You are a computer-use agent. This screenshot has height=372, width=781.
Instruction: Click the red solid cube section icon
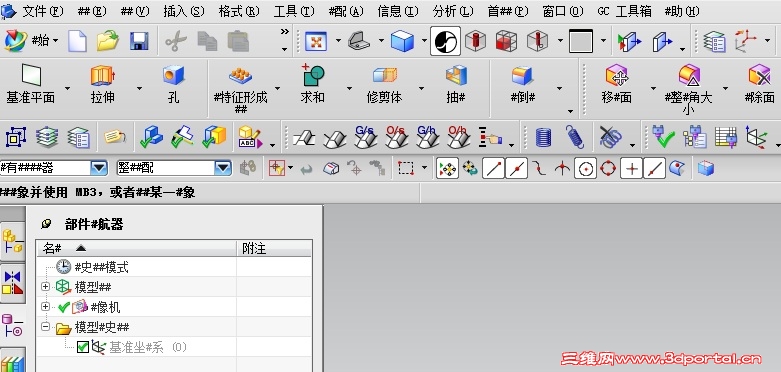click(x=506, y=41)
